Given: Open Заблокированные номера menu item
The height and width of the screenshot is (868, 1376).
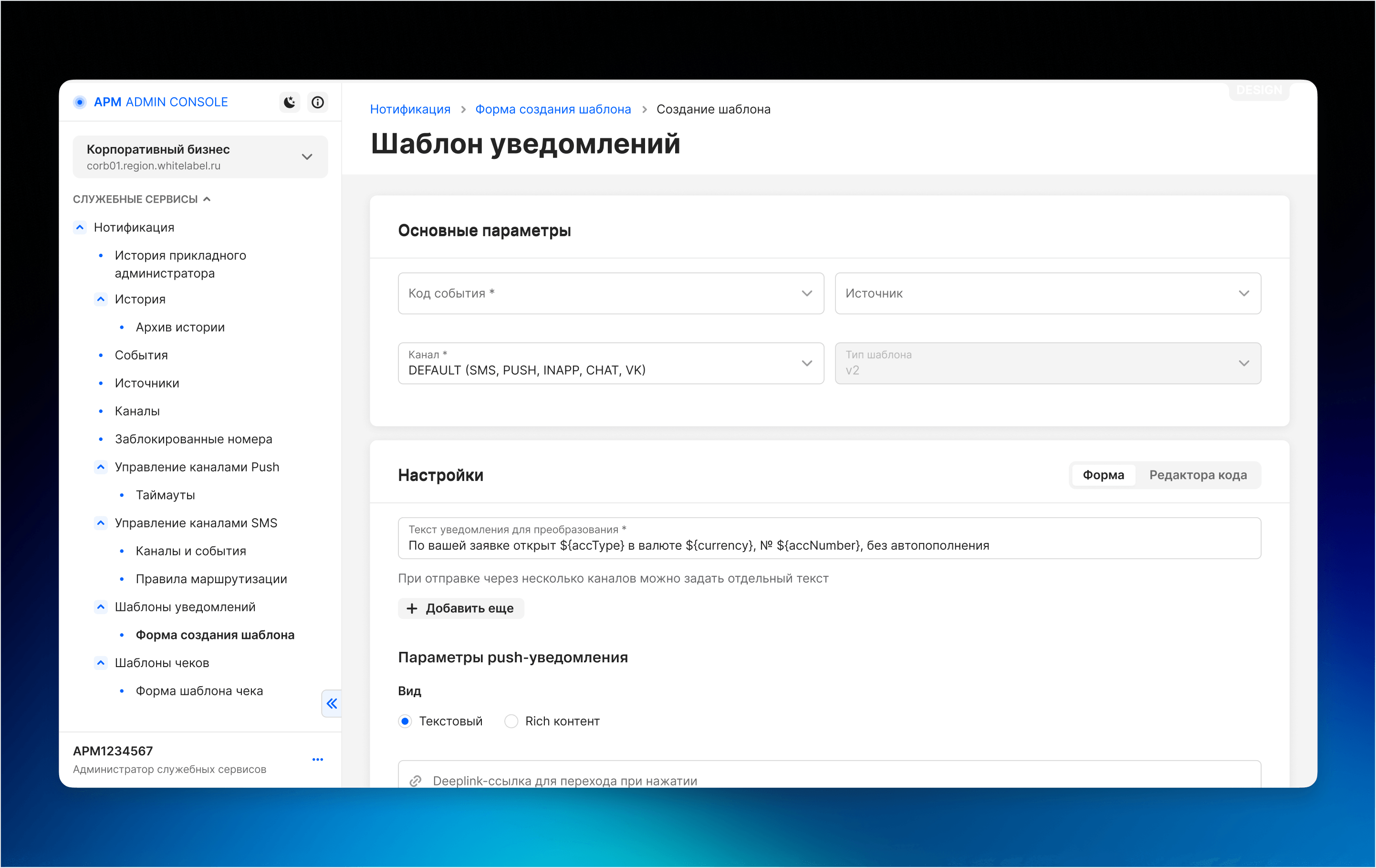Looking at the screenshot, I should (193, 439).
